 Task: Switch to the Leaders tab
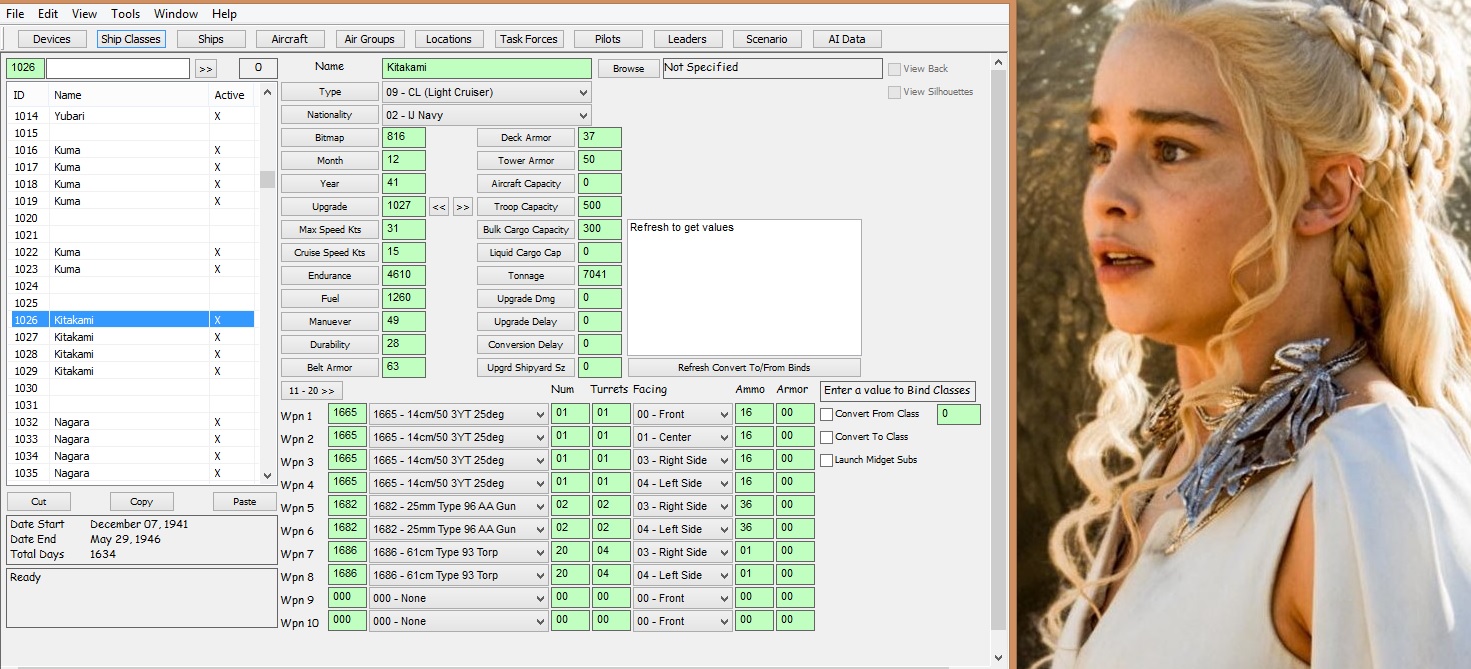688,39
